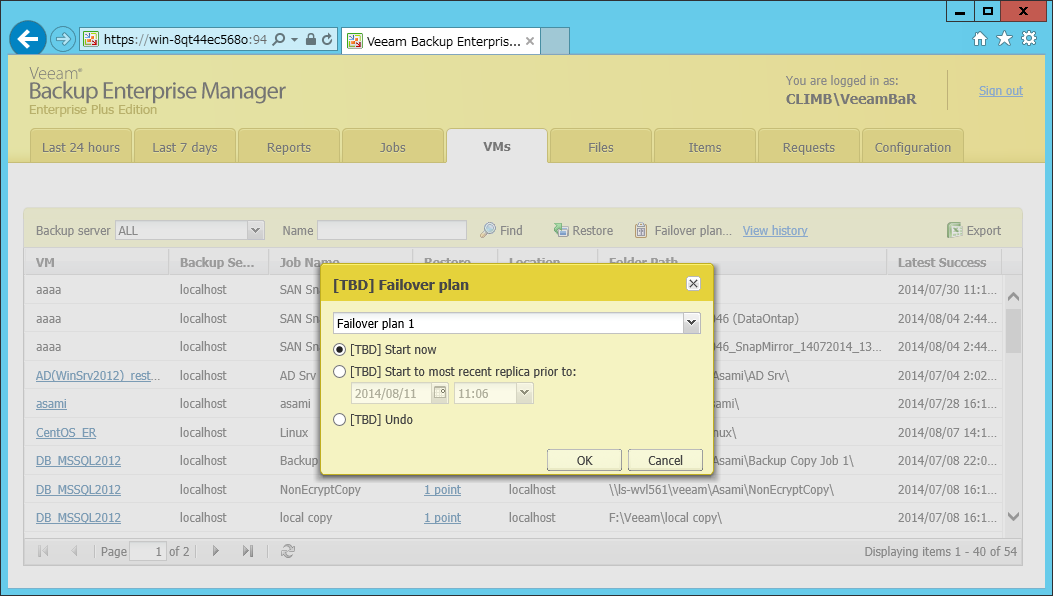Open the browser Home icon
The height and width of the screenshot is (596, 1053).
[980, 39]
